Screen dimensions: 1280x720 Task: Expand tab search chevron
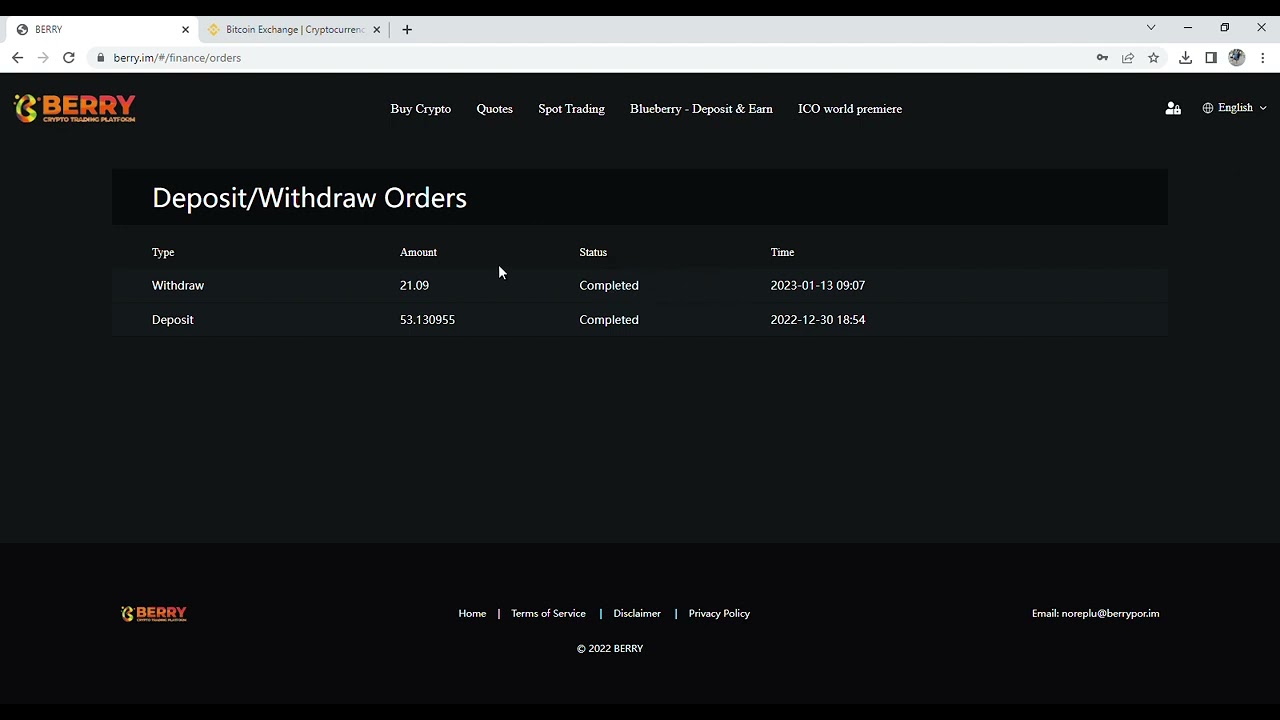1151,28
